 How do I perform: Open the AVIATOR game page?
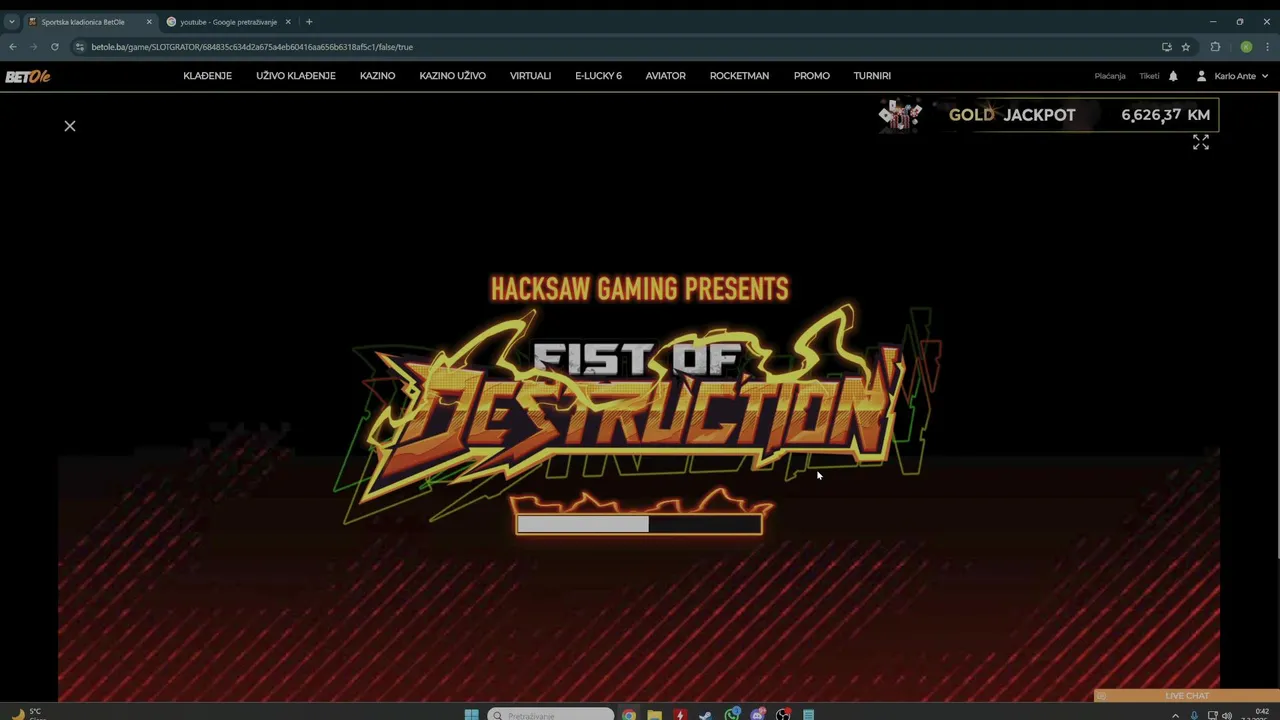tap(665, 76)
